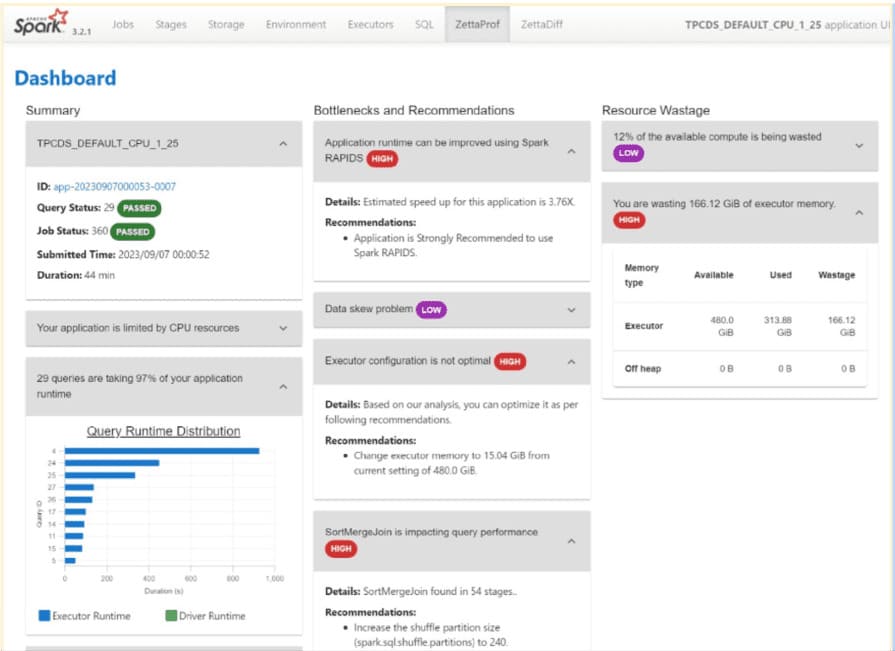895x651 pixels.
Task: Collapse the Spark RAPIDS recommendation panel
Action: (x=571, y=151)
